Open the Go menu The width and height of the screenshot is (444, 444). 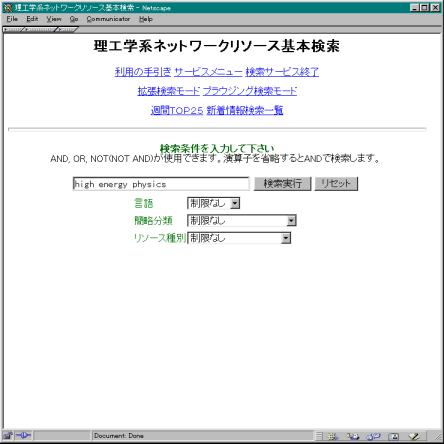click(74, 19)
